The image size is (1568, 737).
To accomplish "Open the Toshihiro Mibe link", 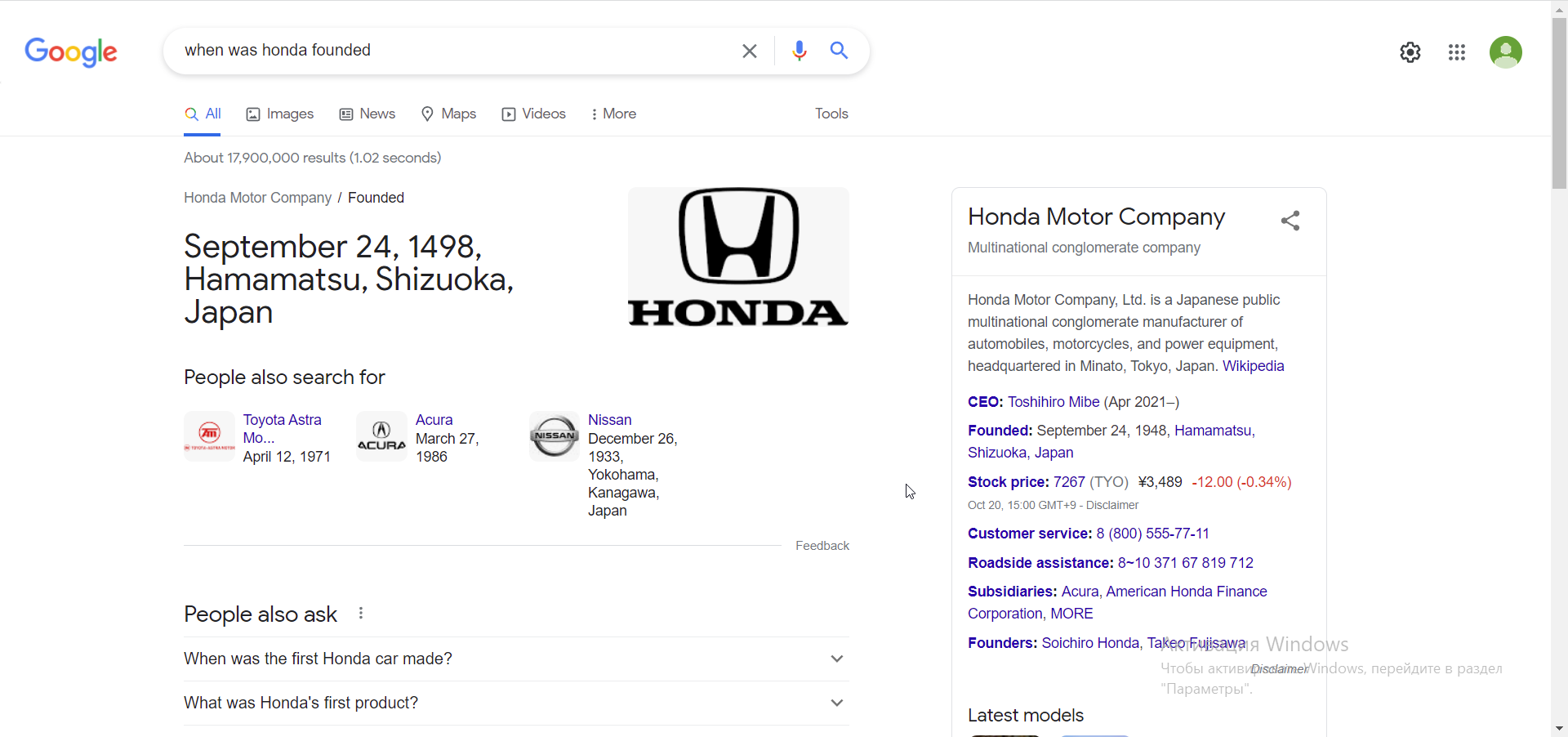I will click(x=1053, y=402).
